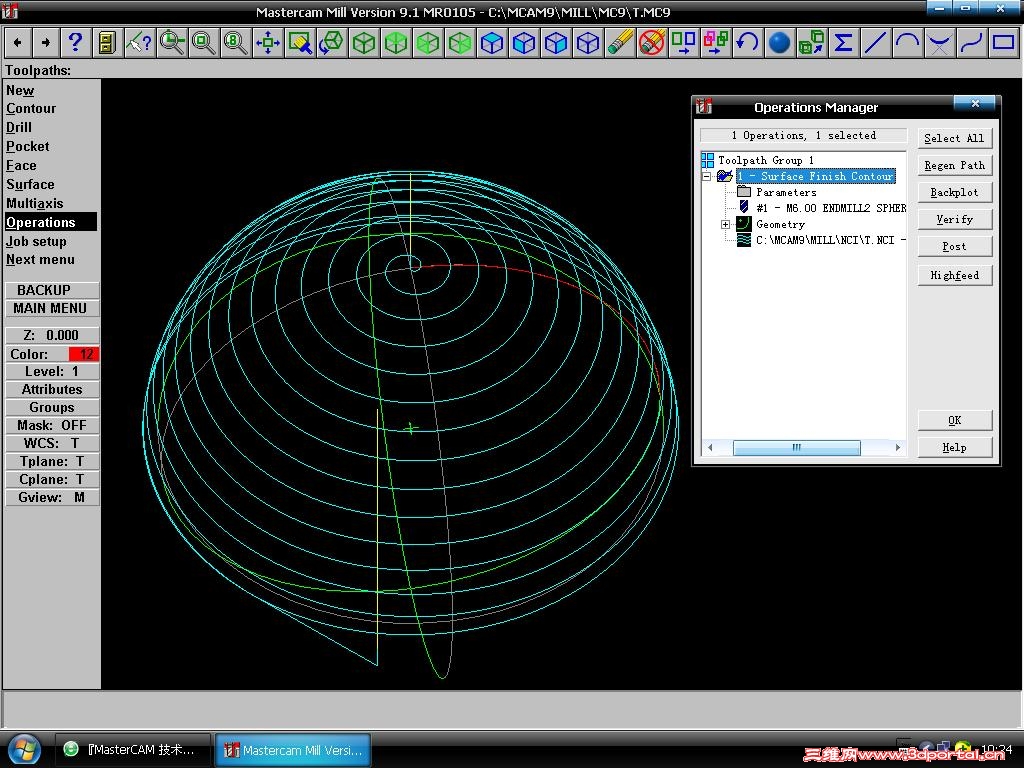This screenshot has height=768, width=1024.
Task: Toggle the Mask: OFF setting
Action: [52, 425]
